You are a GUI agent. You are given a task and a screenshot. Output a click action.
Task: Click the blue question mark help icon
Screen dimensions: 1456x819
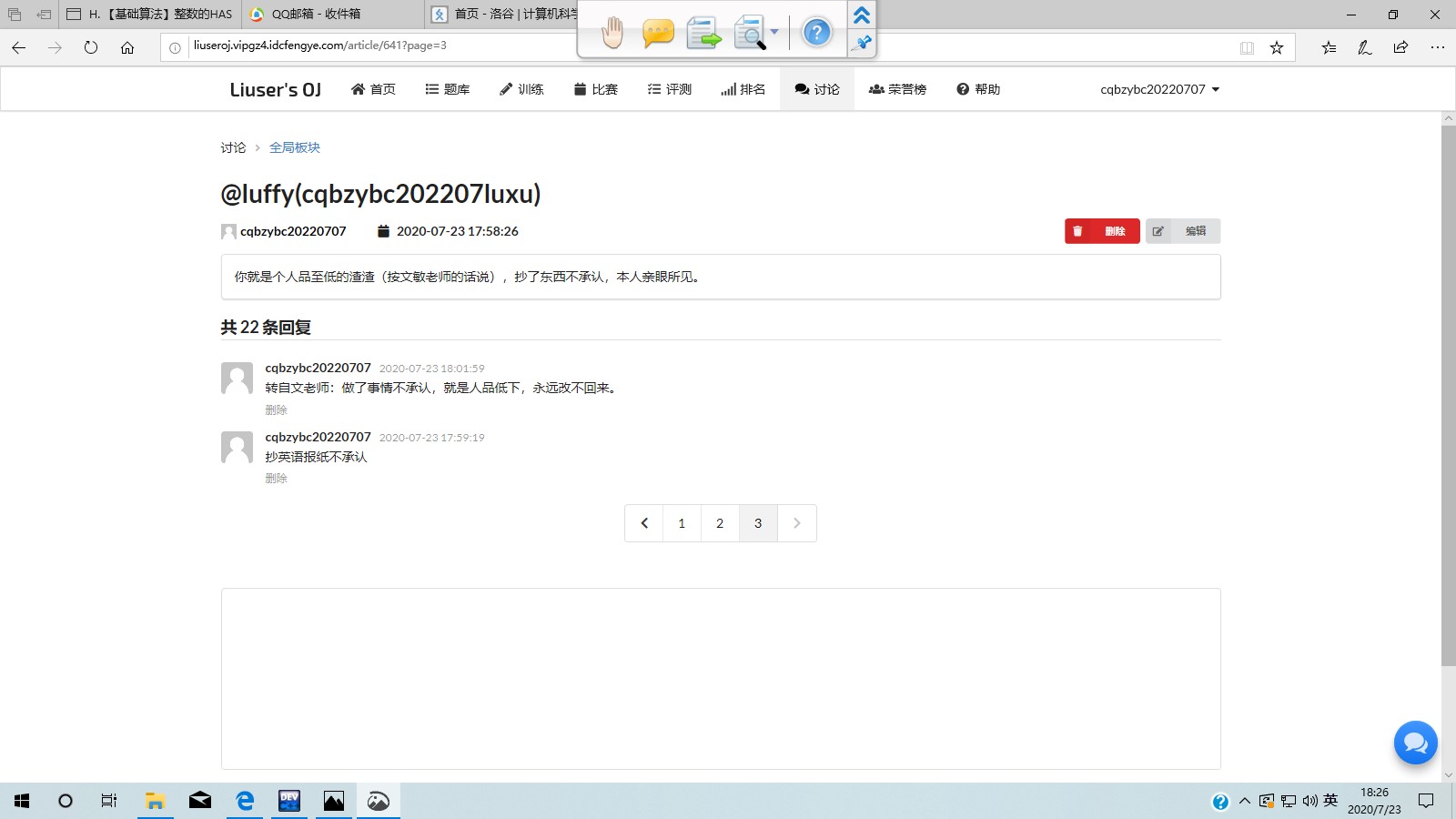(x=817, y=33)
